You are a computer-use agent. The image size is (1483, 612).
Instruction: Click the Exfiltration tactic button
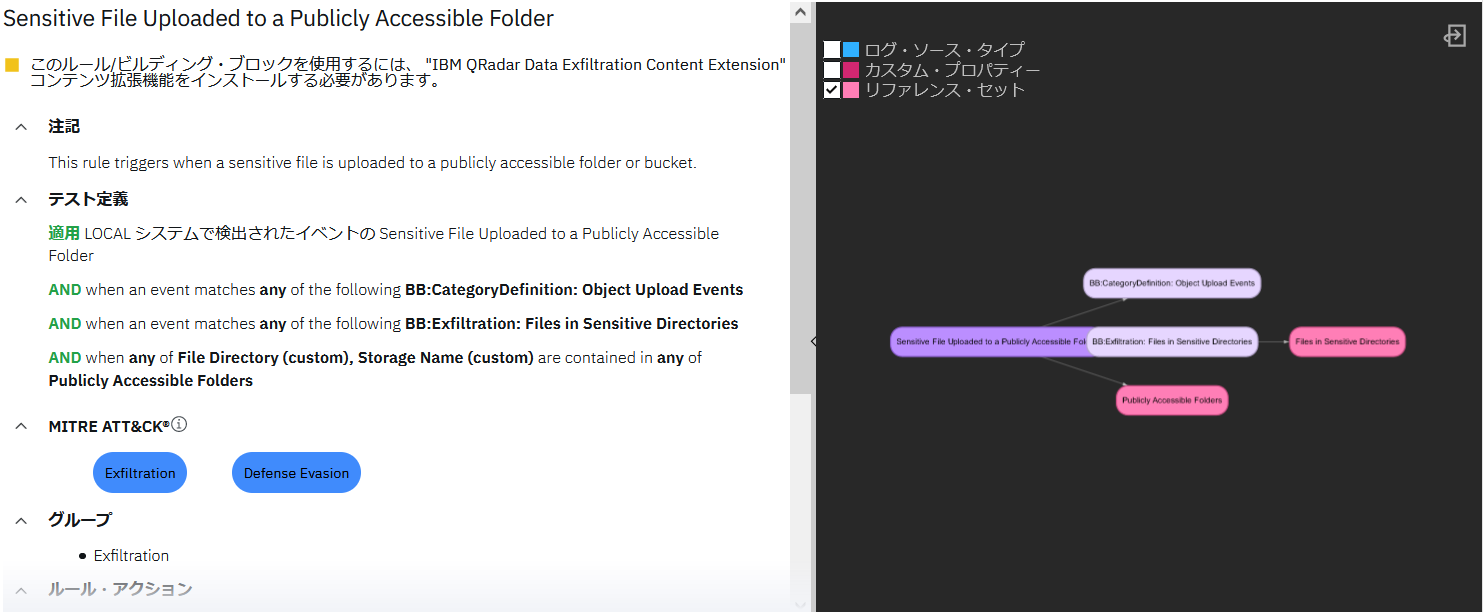point(140,473)
